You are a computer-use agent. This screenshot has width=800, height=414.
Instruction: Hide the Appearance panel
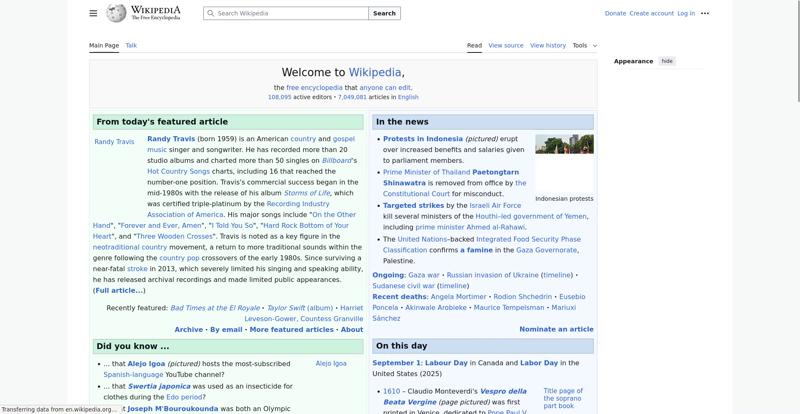pyautogui.click(x=667, y=61)
